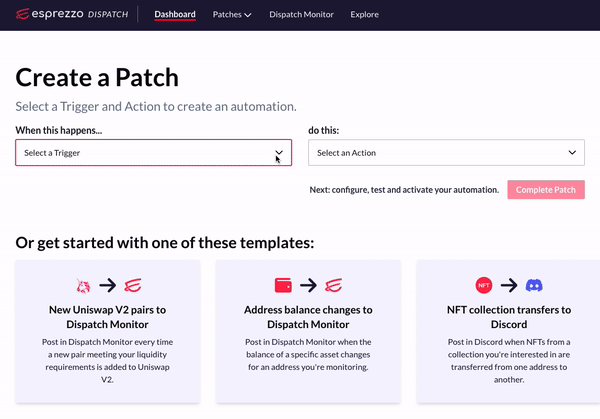
Task: Select Address balance changes template title
Action: pyautogui.click(x=308, y=317)
